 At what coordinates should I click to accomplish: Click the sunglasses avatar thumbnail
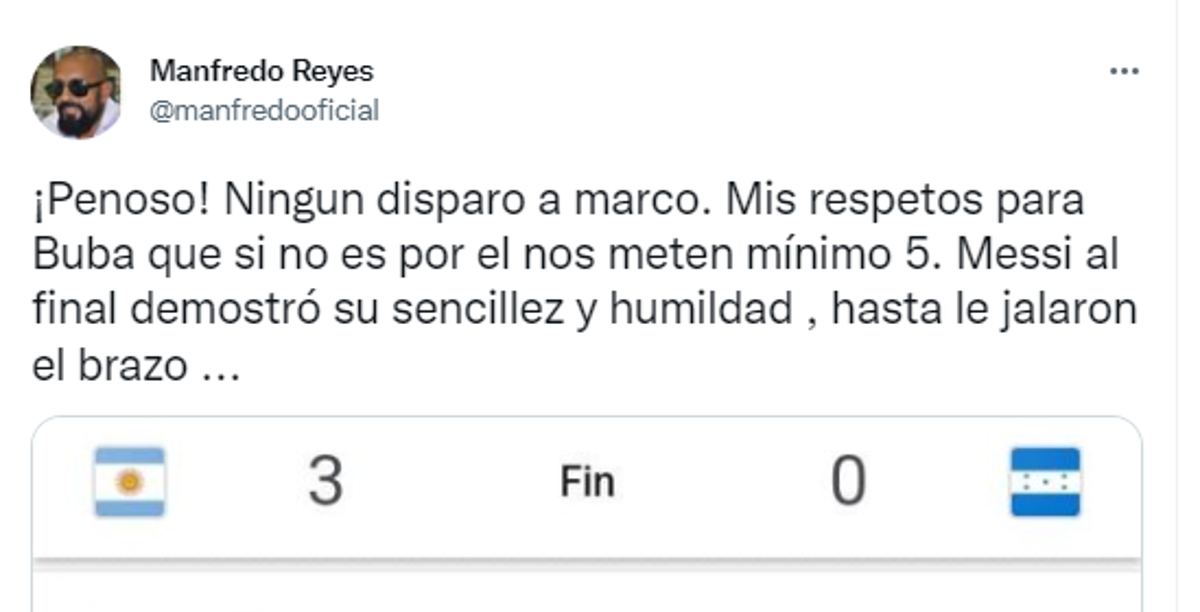(75, 88)
